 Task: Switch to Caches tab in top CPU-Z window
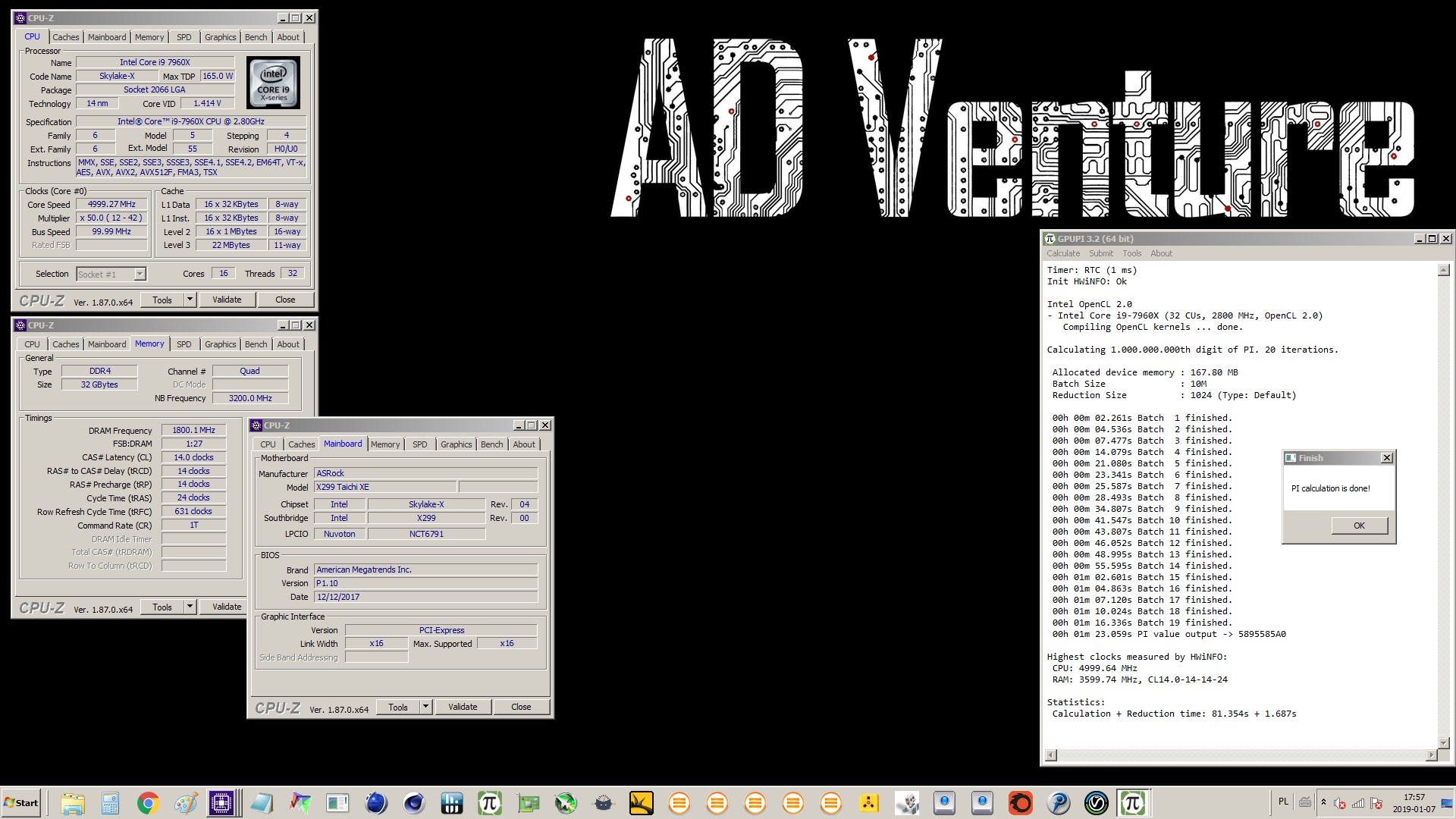point(65,37)
